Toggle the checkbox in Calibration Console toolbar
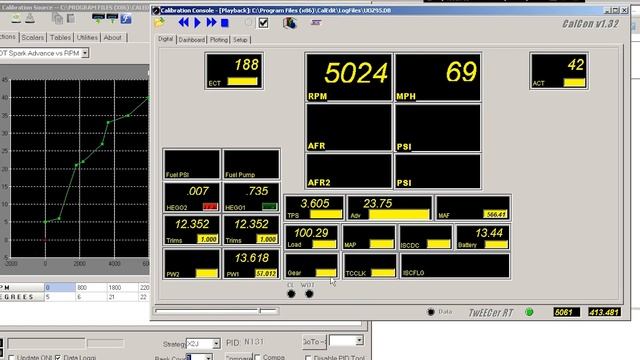The height and width of the screenshot is (360, 640). [263, 23]
